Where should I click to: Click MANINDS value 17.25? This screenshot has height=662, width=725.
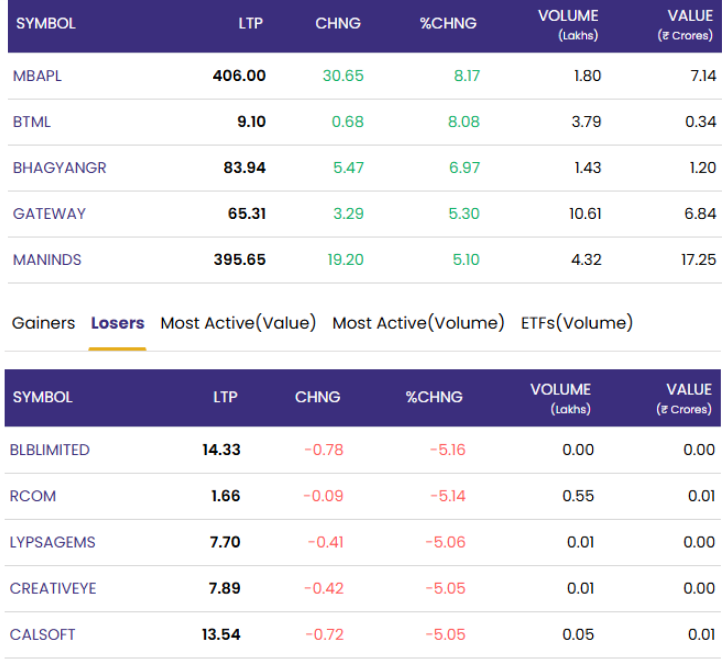tap(699, 260)
